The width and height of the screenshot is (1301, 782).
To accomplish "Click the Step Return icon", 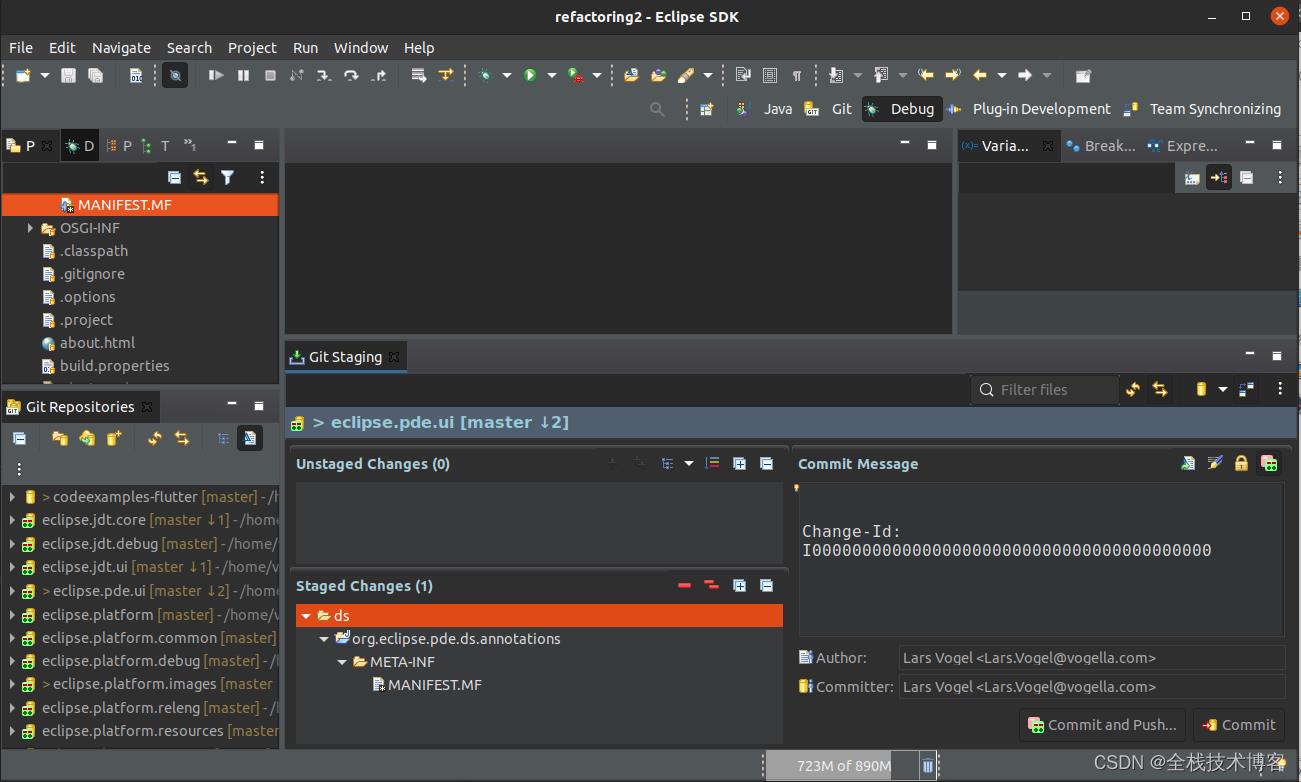I will [x=378, y=75].
